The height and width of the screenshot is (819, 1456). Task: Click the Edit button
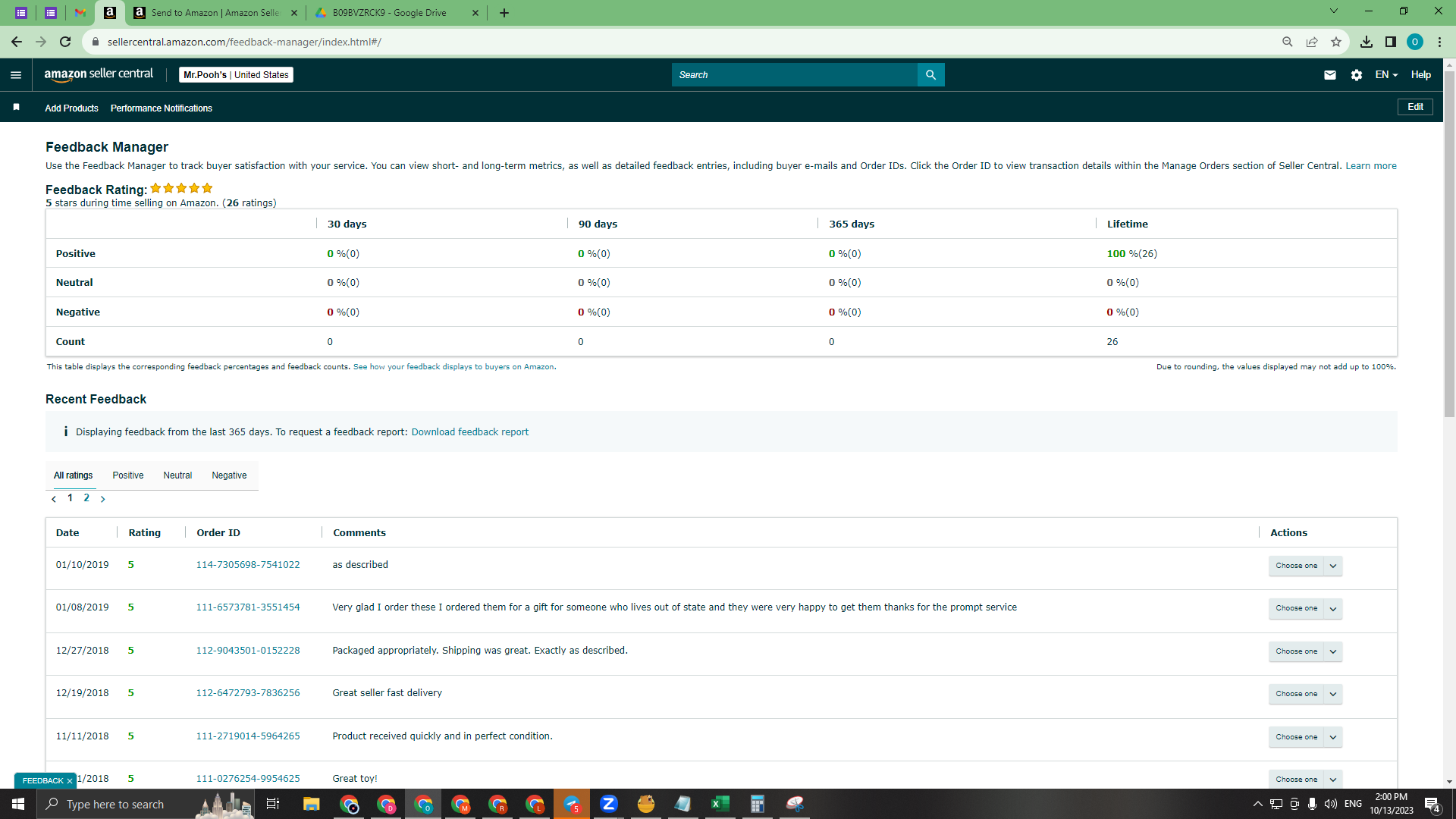(1415, 107)
